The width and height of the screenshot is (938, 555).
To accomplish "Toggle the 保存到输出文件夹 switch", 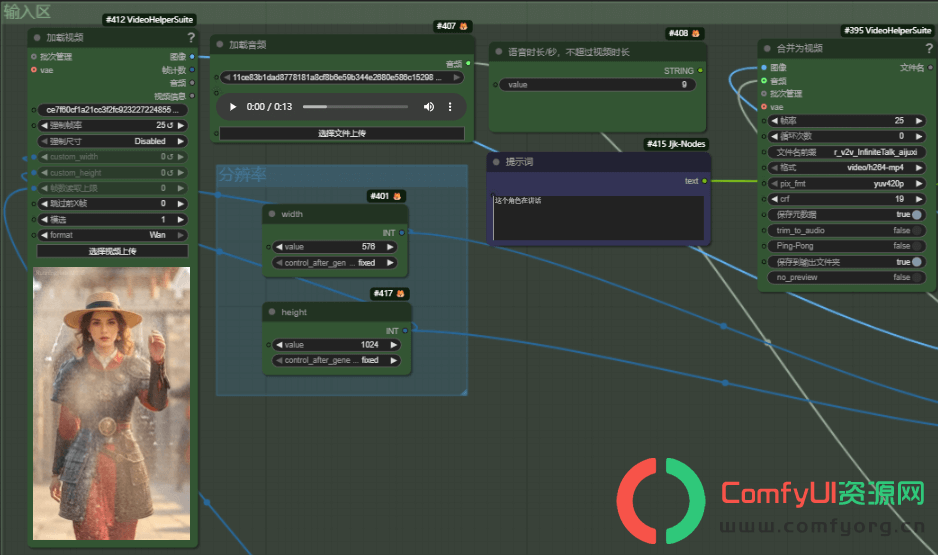I will [916, 262].
